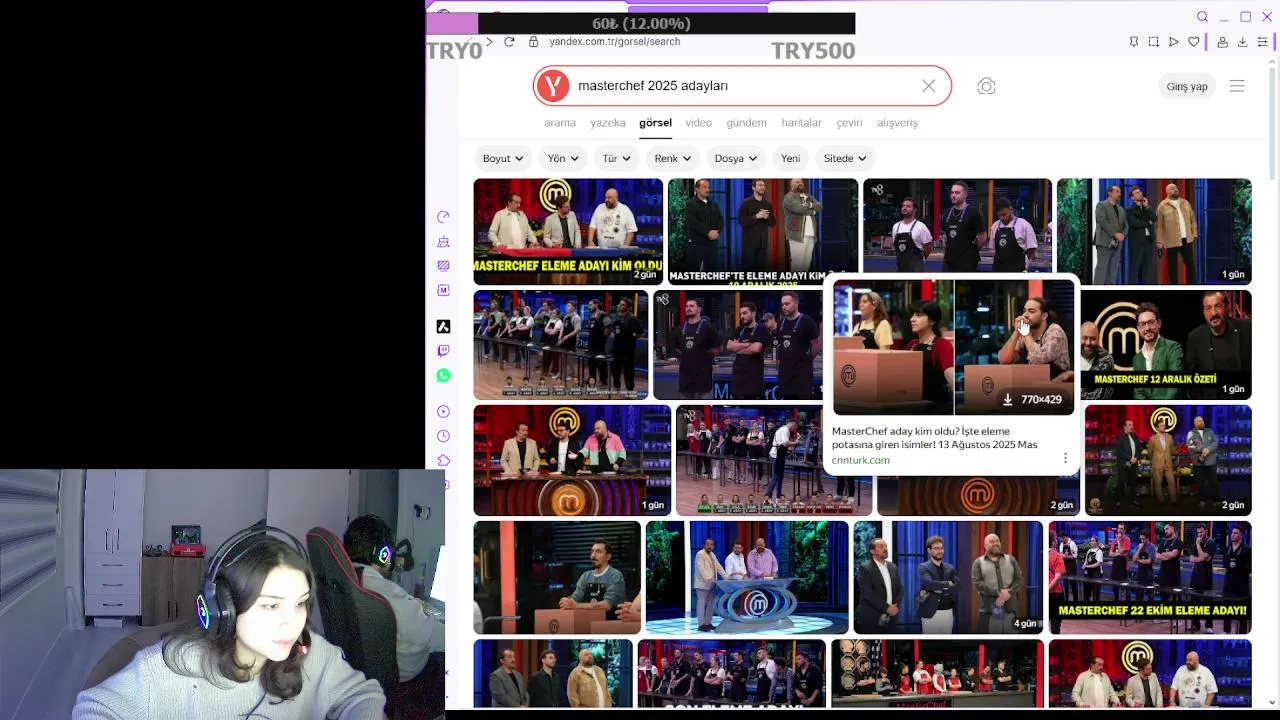
Task: Open the profile icon in the browser toolbar
Action: 1222,42
